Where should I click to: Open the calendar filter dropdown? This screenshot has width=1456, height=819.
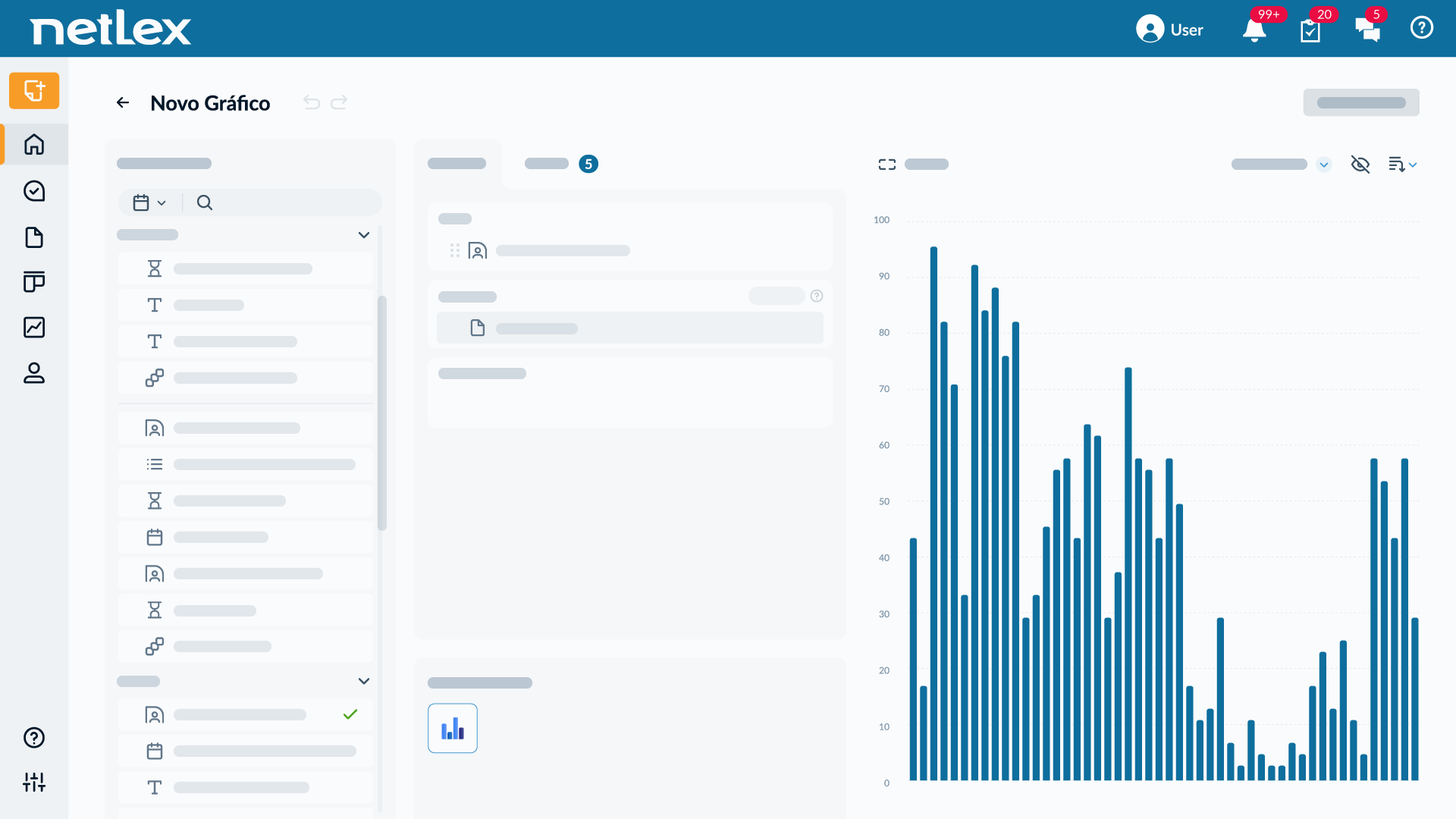coord(149,202)
